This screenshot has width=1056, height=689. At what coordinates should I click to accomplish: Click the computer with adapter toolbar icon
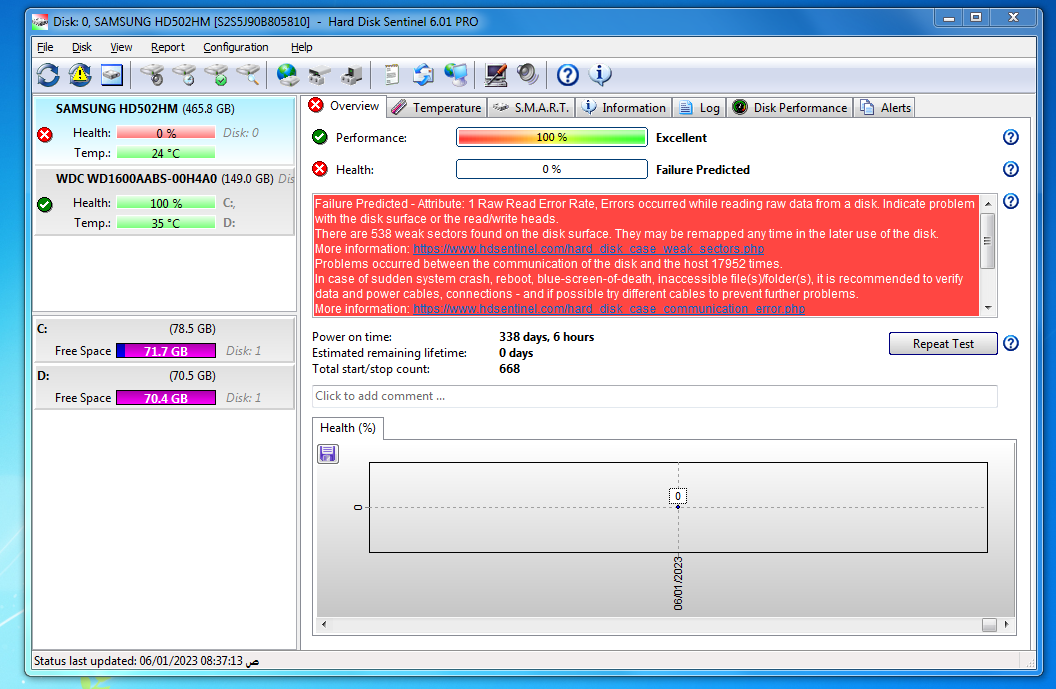[x=352, y=75]
